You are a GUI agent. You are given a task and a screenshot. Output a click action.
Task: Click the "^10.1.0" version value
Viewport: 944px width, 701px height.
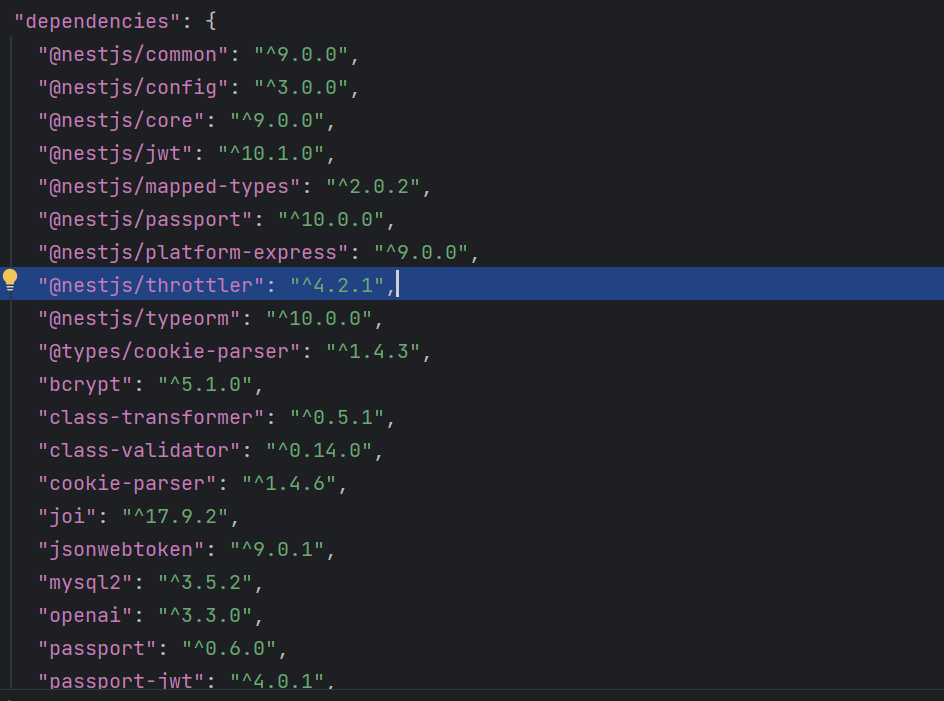271,154
